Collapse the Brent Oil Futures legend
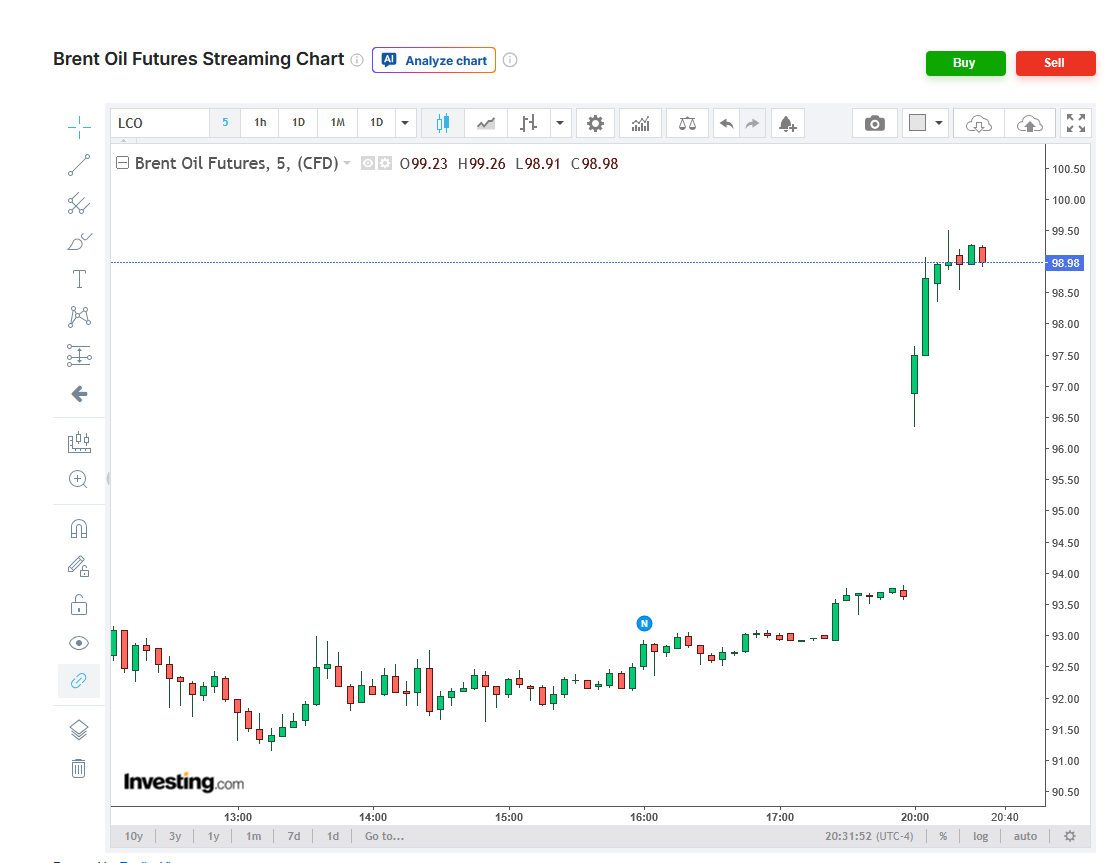This screenshot has width=1108, height=863. pos(122,163)
